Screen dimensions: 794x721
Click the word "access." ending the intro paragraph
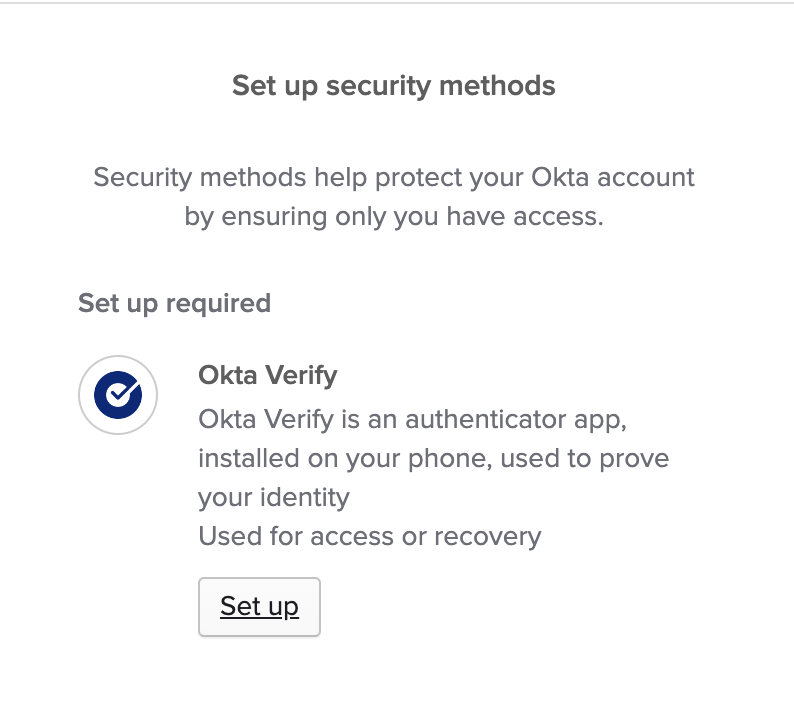557,217
